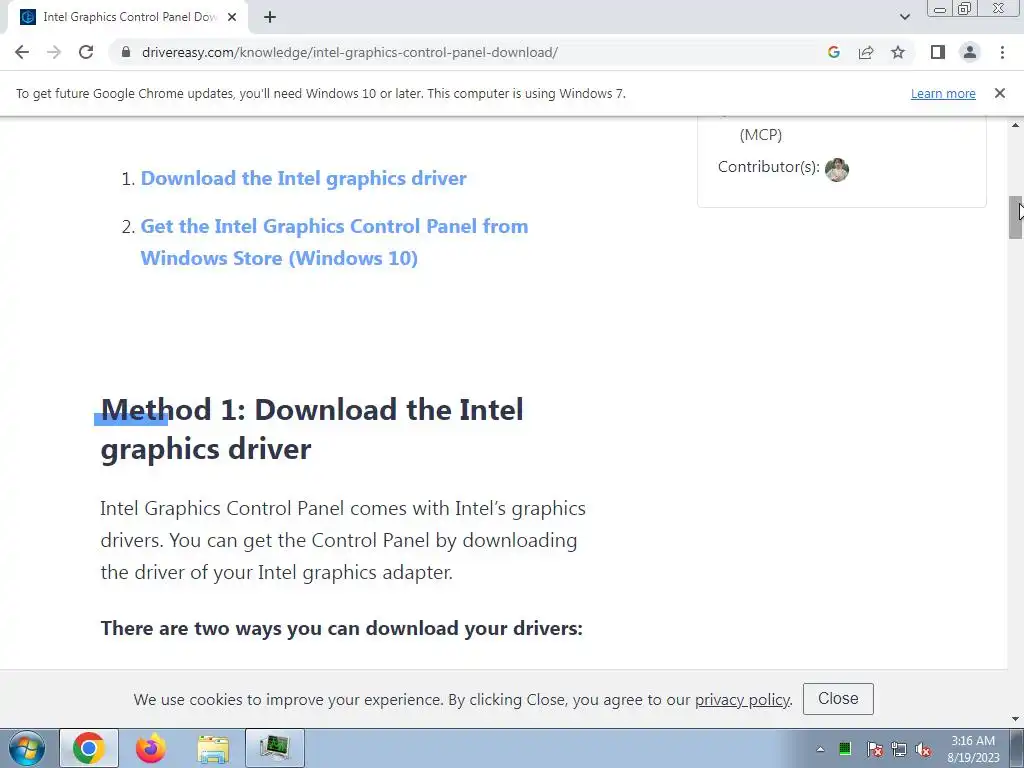The width and height of the screenshot is (1024, 768).
Task: Open the Chrome profile avatar
Action: 970,52
